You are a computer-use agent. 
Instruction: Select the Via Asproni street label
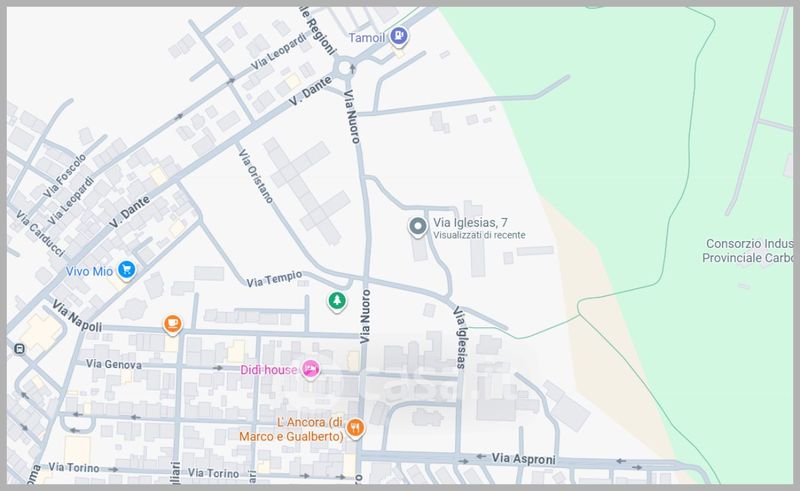coord(523,458)
